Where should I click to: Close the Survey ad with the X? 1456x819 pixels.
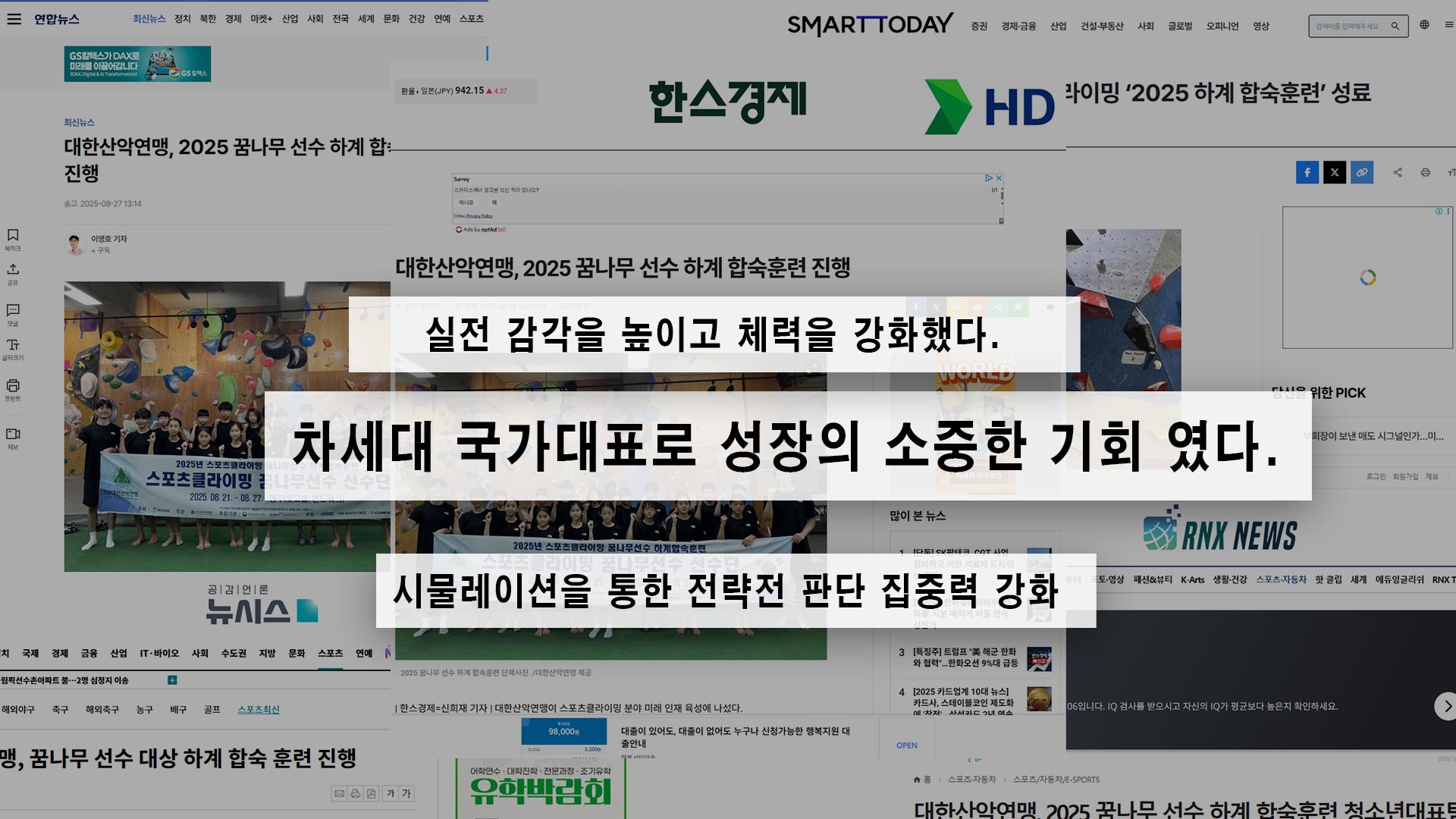click(x=999, y=178)
